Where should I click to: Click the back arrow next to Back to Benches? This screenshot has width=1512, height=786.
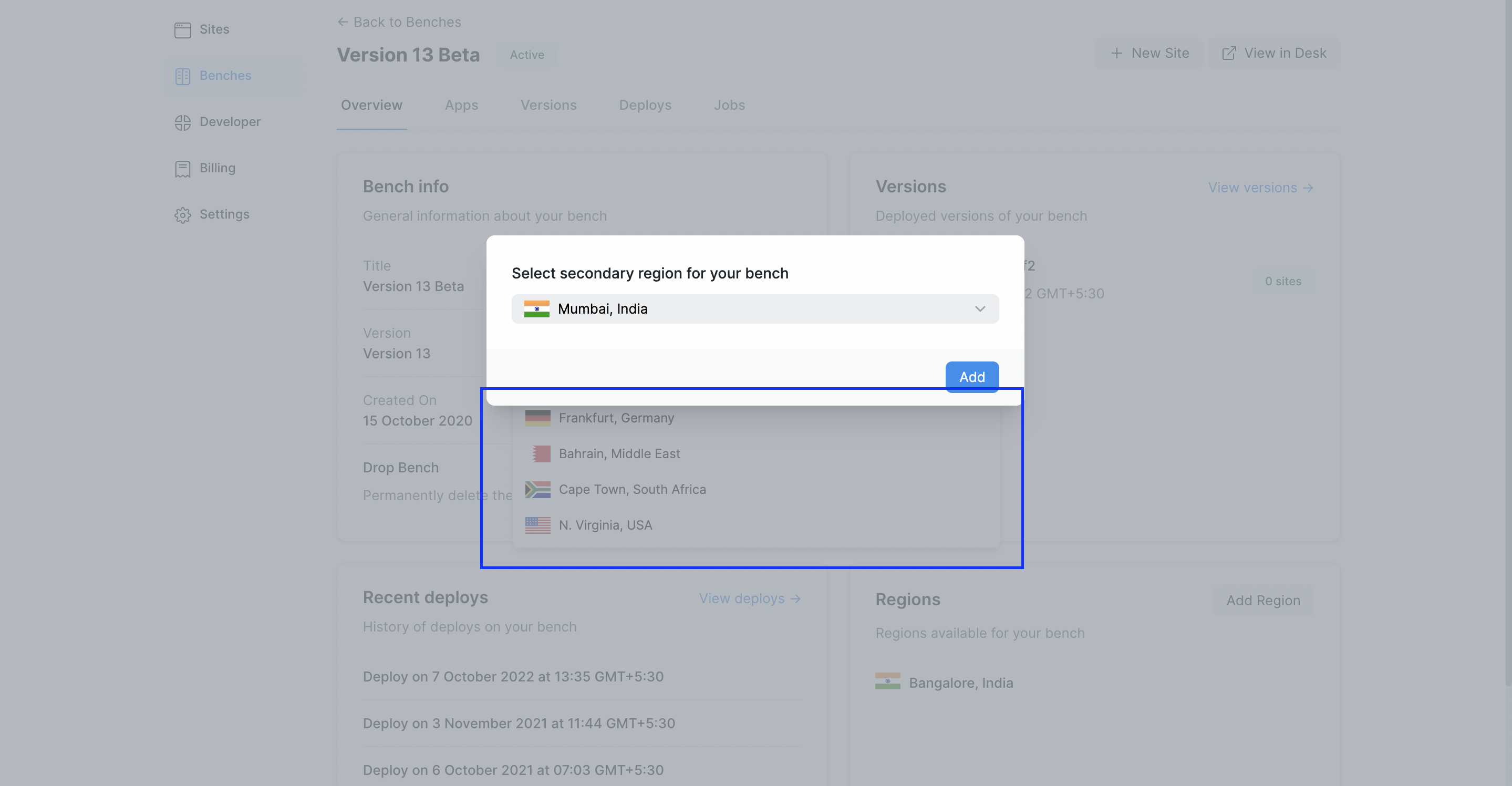pyautogui.click(x=344, y=22)
